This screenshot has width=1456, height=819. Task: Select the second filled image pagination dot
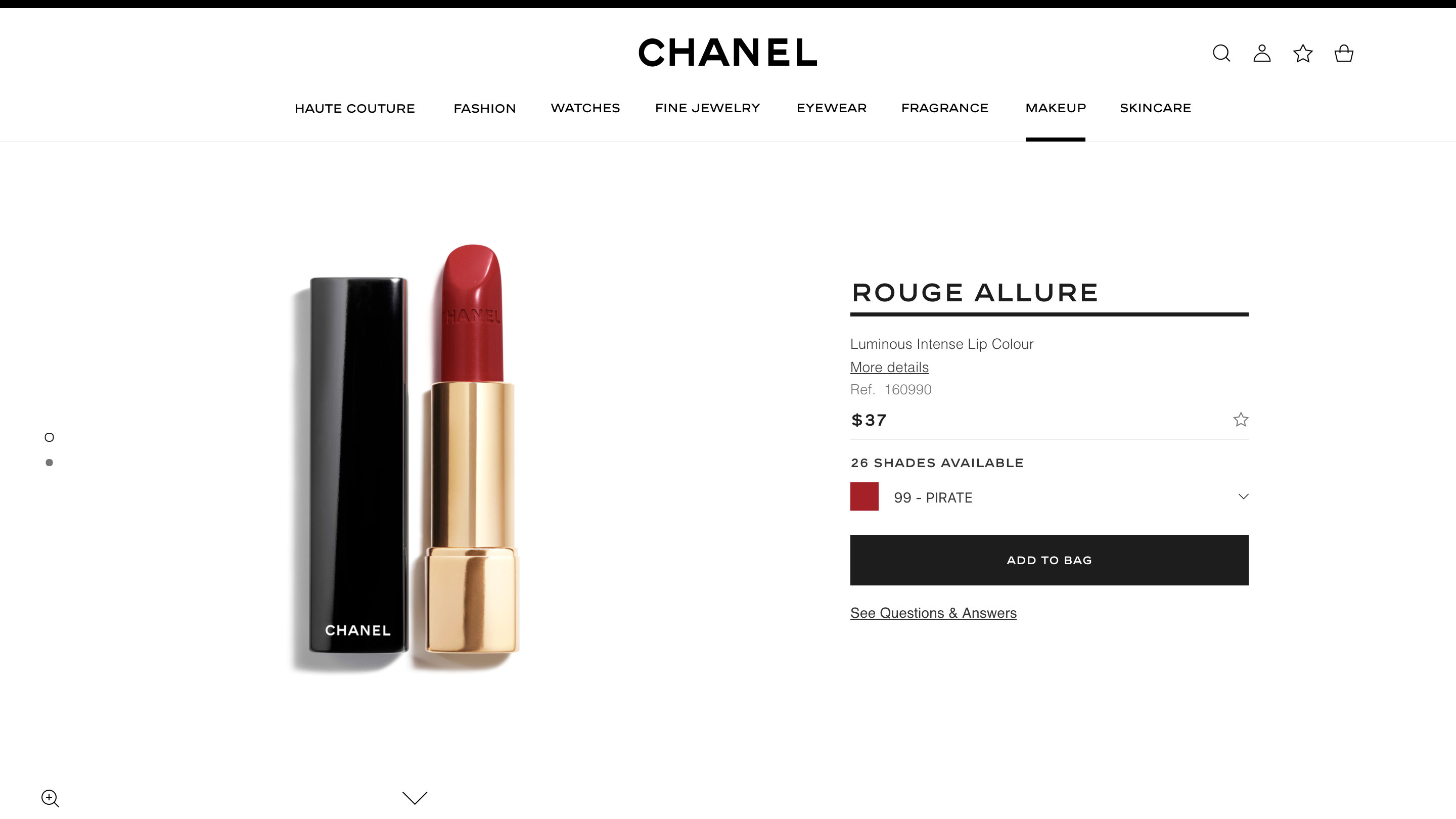49,463
